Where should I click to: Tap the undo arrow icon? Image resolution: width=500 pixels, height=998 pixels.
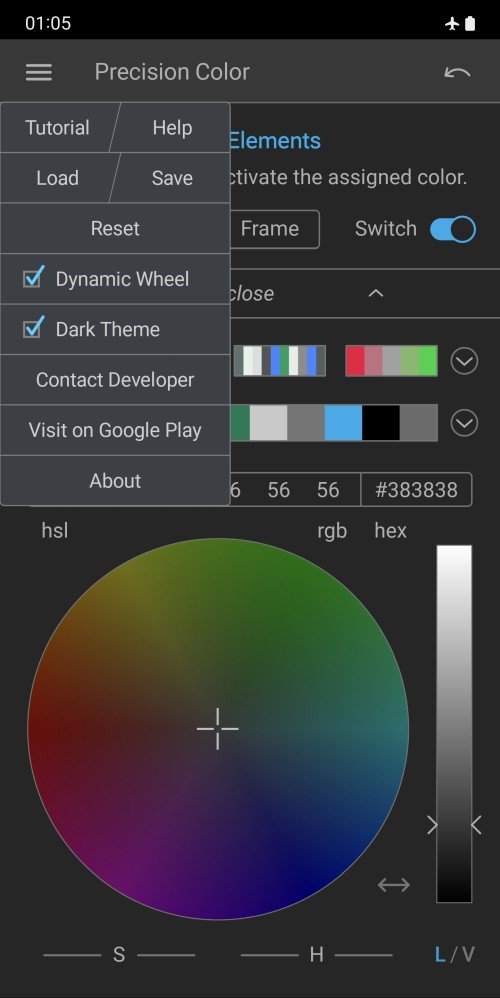pyautogui.click(x=457, y=72)
